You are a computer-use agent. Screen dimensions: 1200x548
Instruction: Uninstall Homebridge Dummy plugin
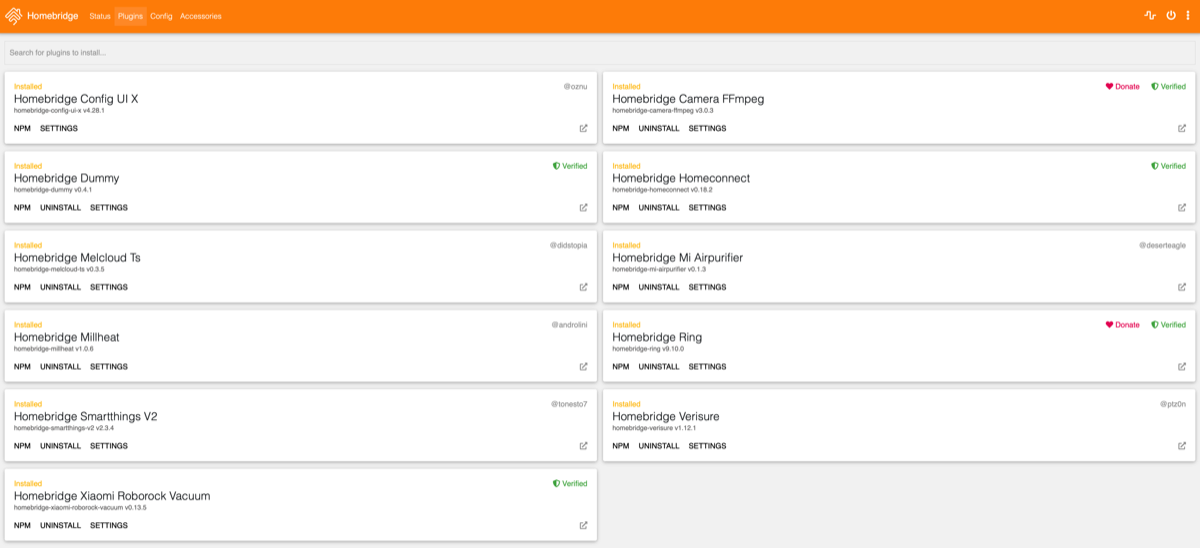tap(60, 208)
